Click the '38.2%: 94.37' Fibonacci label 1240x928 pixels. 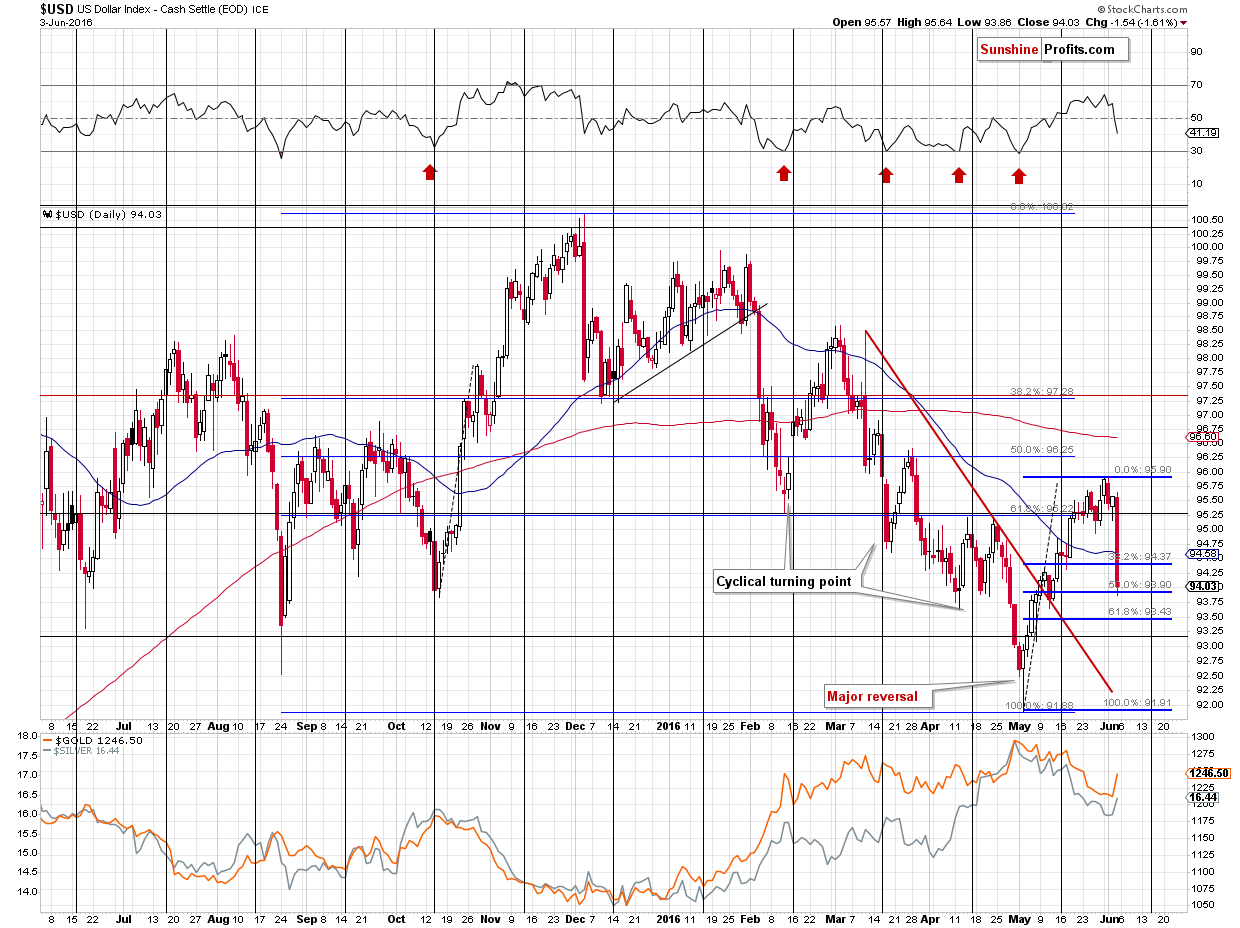(x=1140, y=557)
